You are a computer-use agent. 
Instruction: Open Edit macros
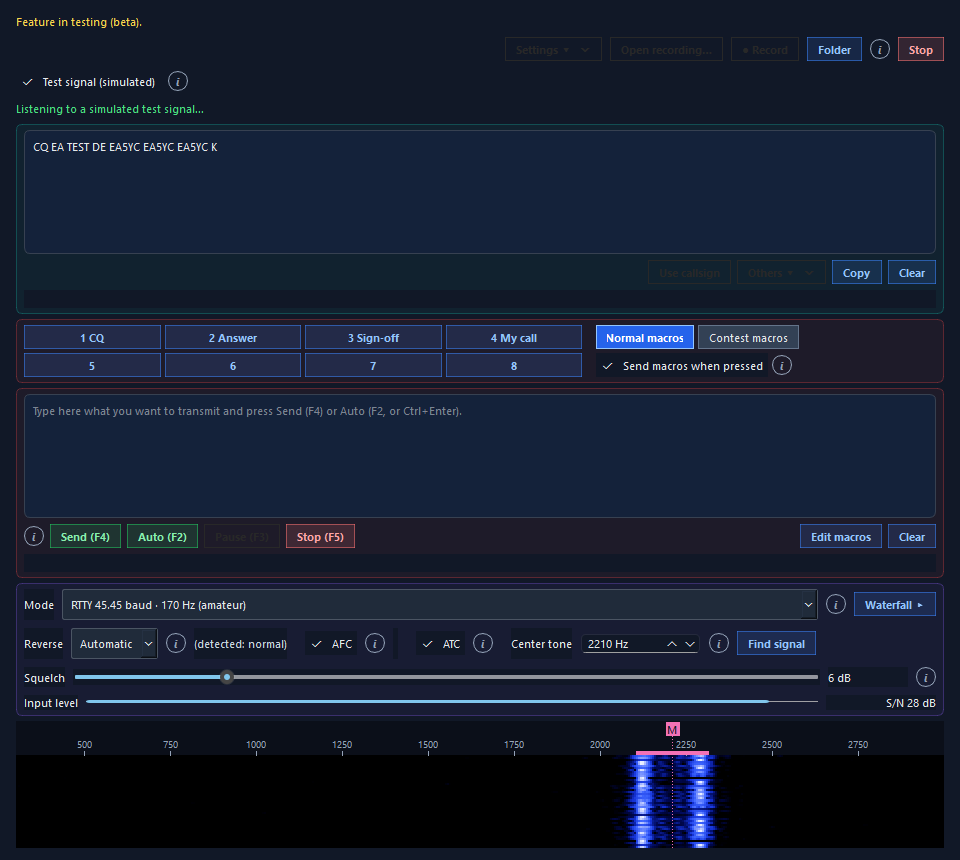[841, 537]
